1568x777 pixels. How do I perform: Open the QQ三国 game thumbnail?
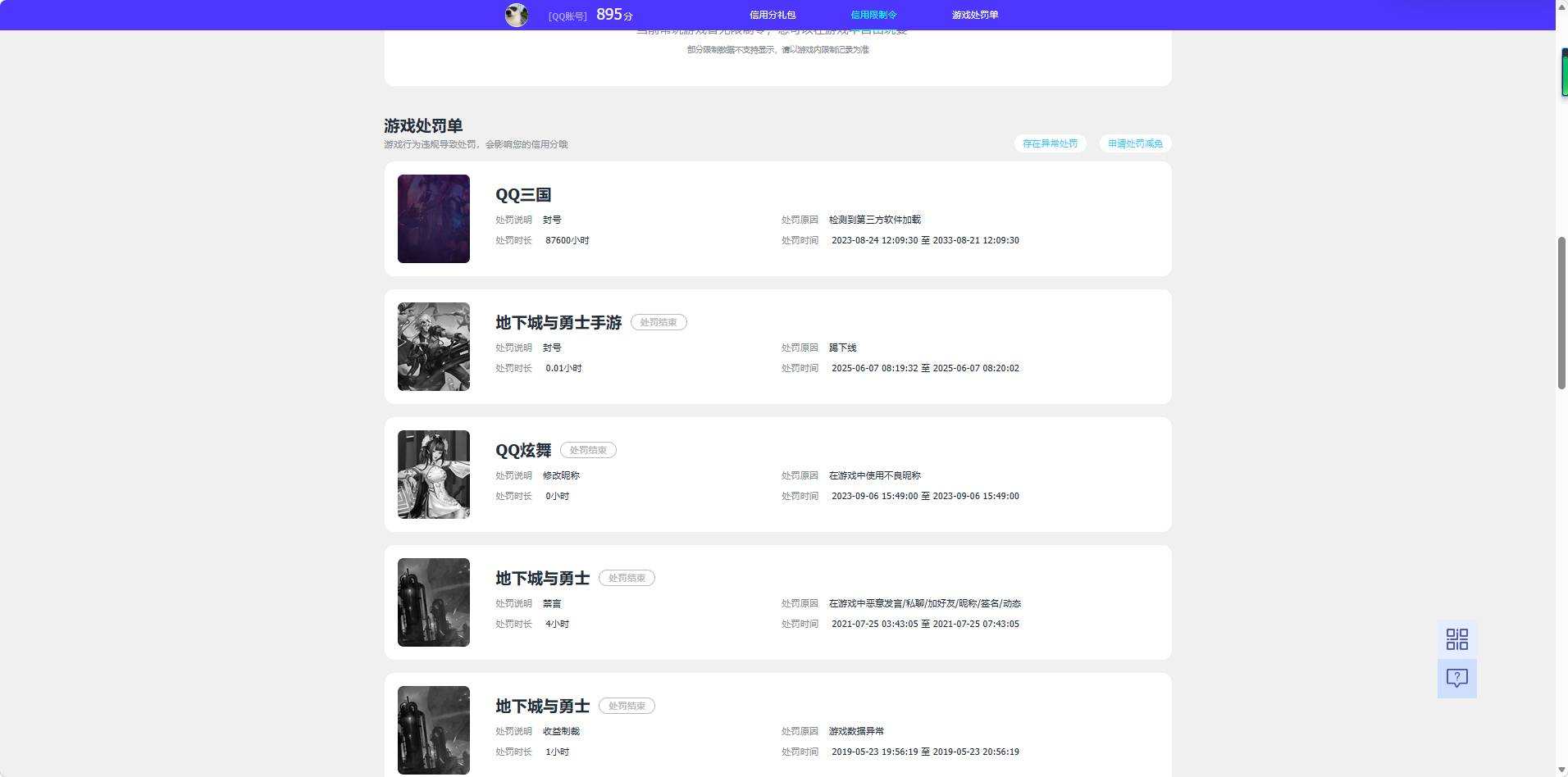coord(434,219)
